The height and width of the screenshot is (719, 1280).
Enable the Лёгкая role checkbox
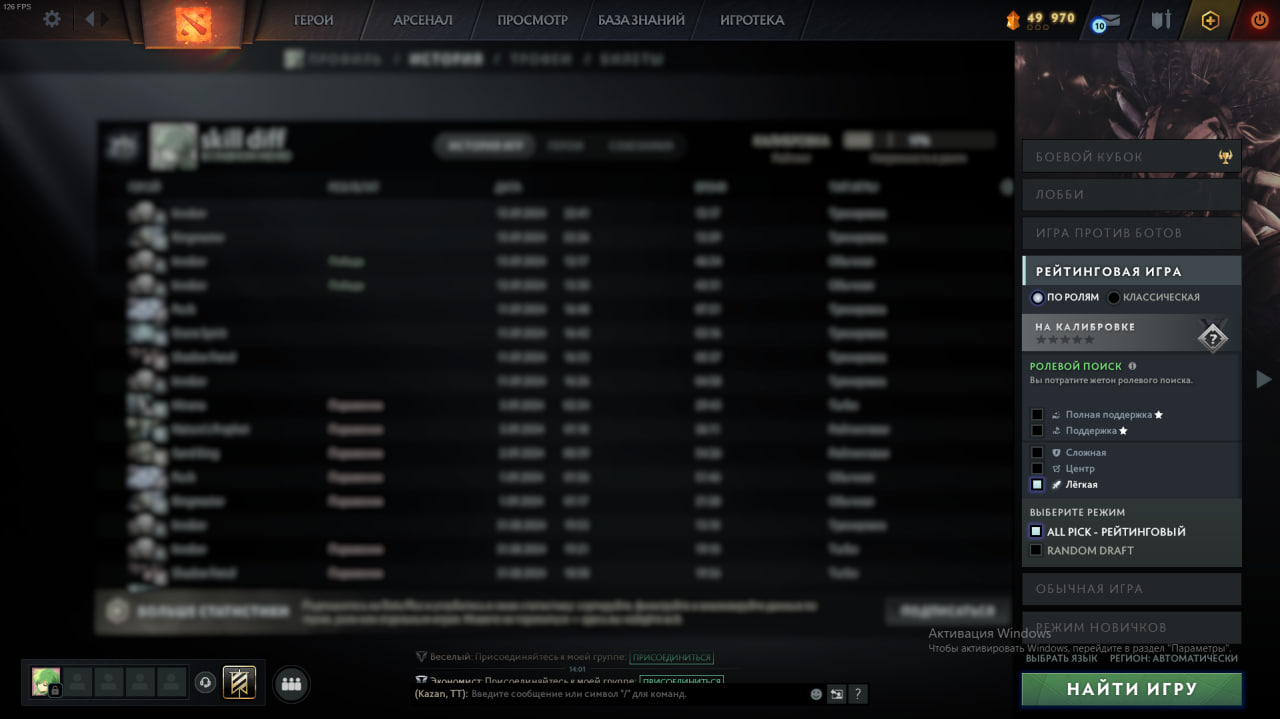1037,484
